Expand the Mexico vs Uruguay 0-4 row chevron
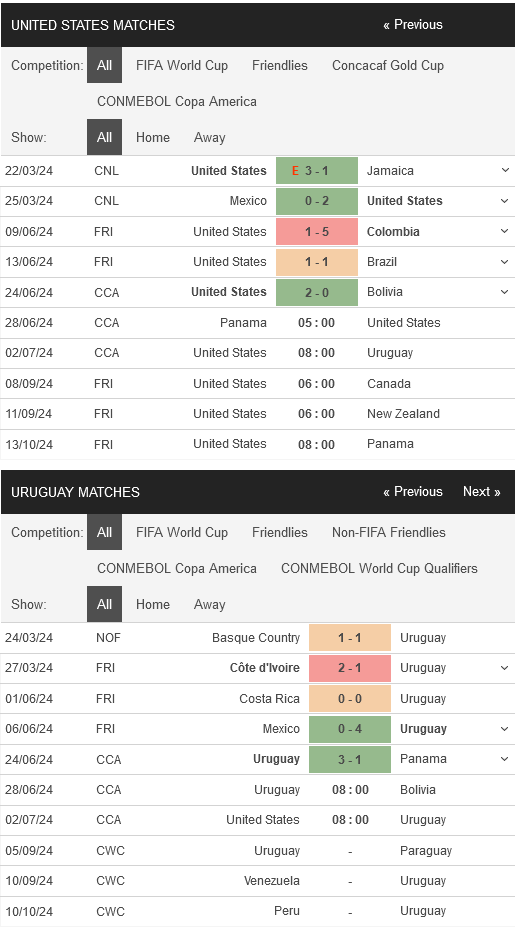Image resolution: width=515 pixels, height=933 pixels. pos(505,729)
